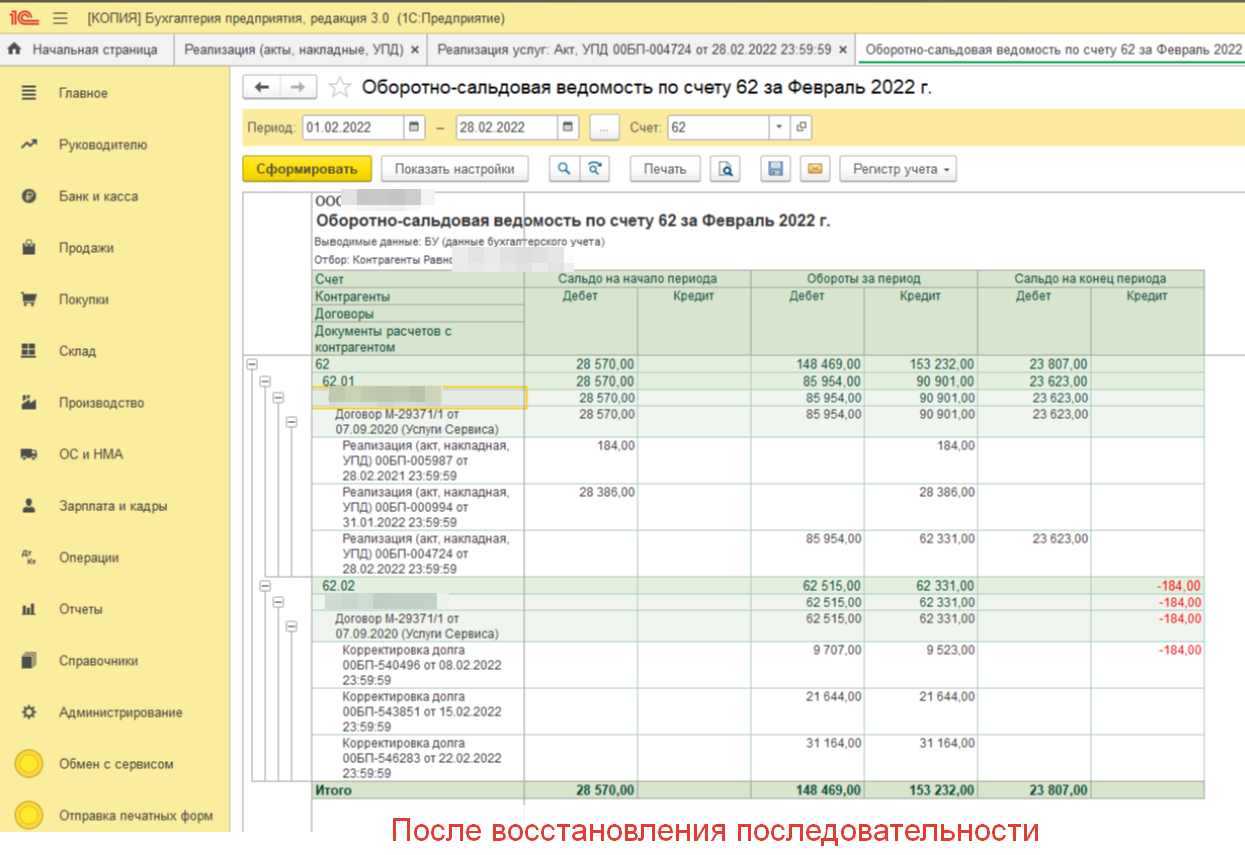The height and width of the screenshot is (855, 1245).
Task: Click the find-next search icon
Action: click(595, 169)
